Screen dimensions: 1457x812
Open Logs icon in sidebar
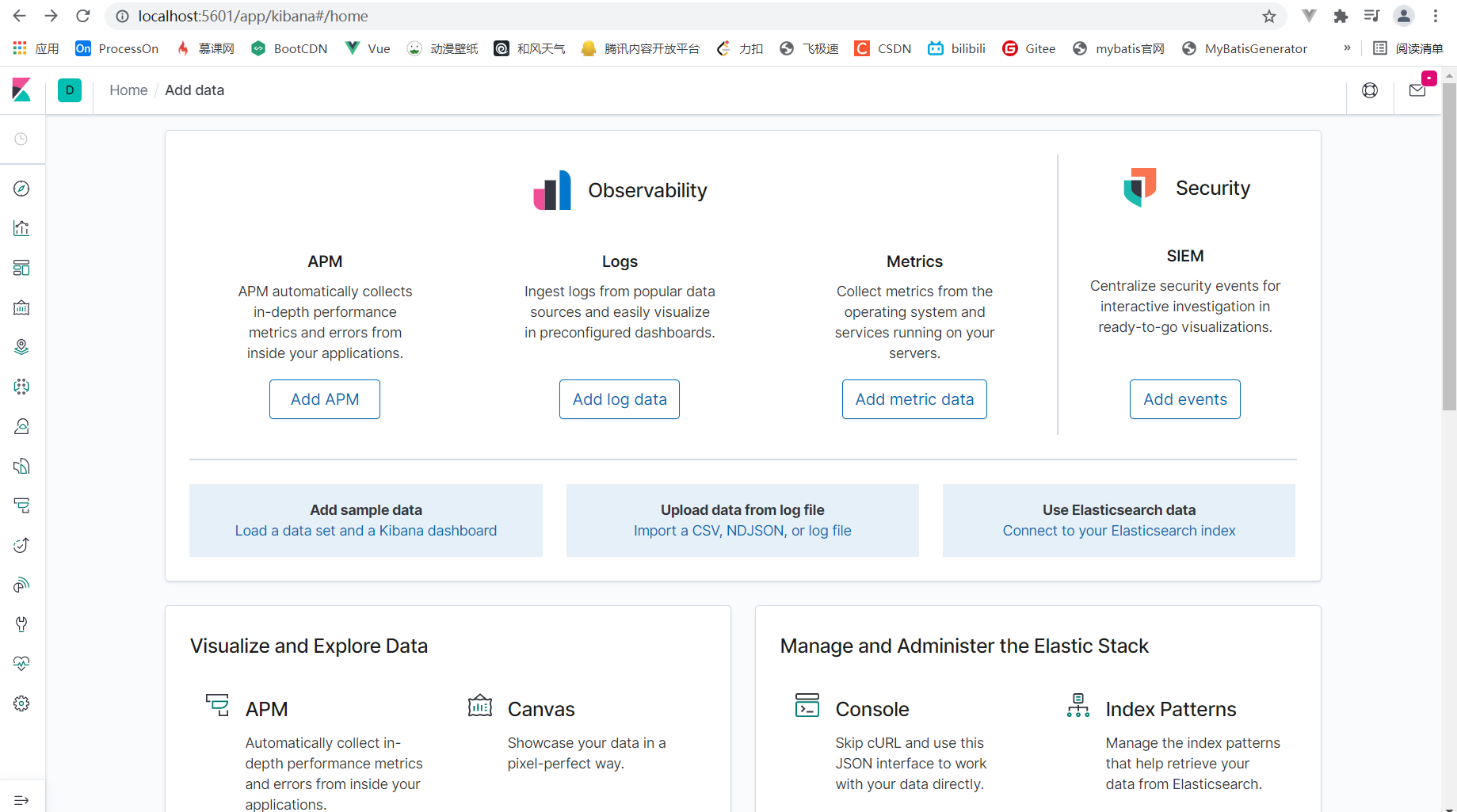tap(21, 466)
